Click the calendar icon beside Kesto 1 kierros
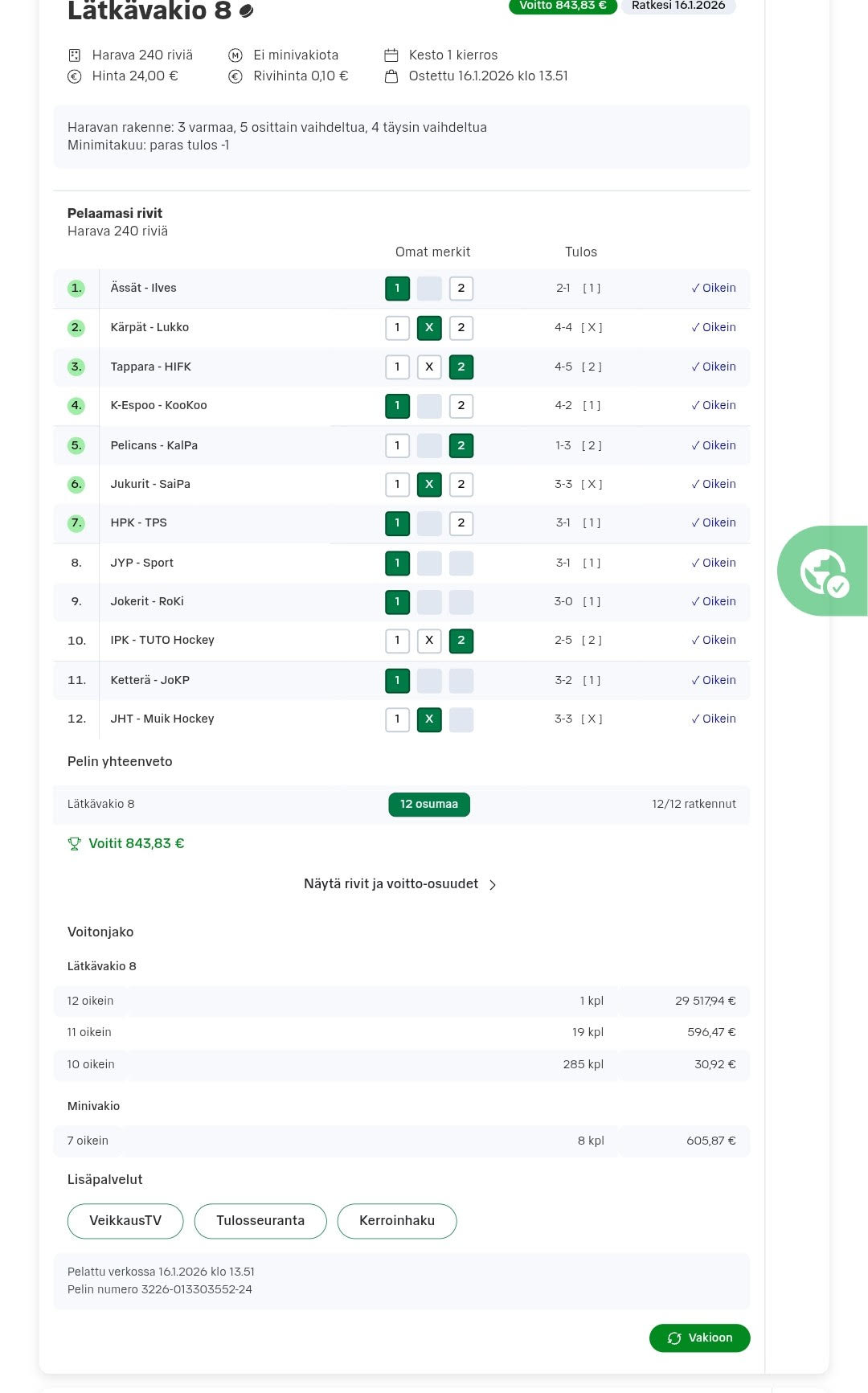 [x=391, y=55]
